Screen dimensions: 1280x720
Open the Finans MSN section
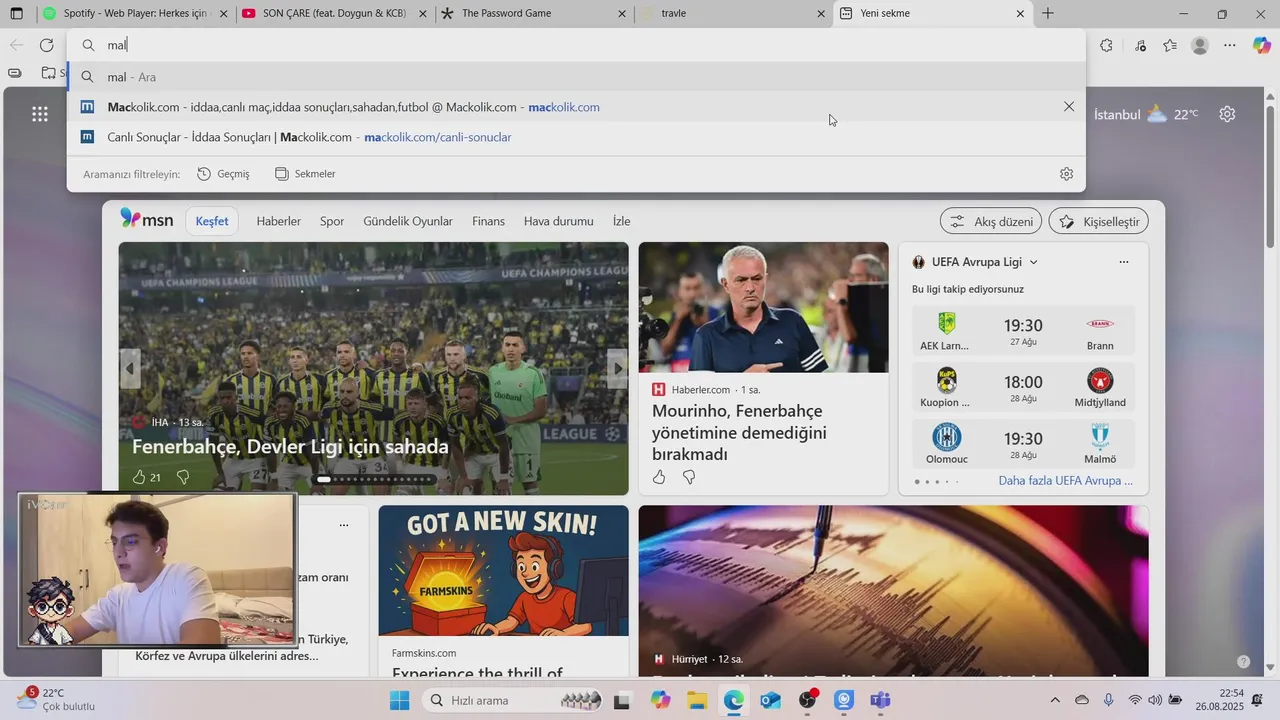(488, 221)
